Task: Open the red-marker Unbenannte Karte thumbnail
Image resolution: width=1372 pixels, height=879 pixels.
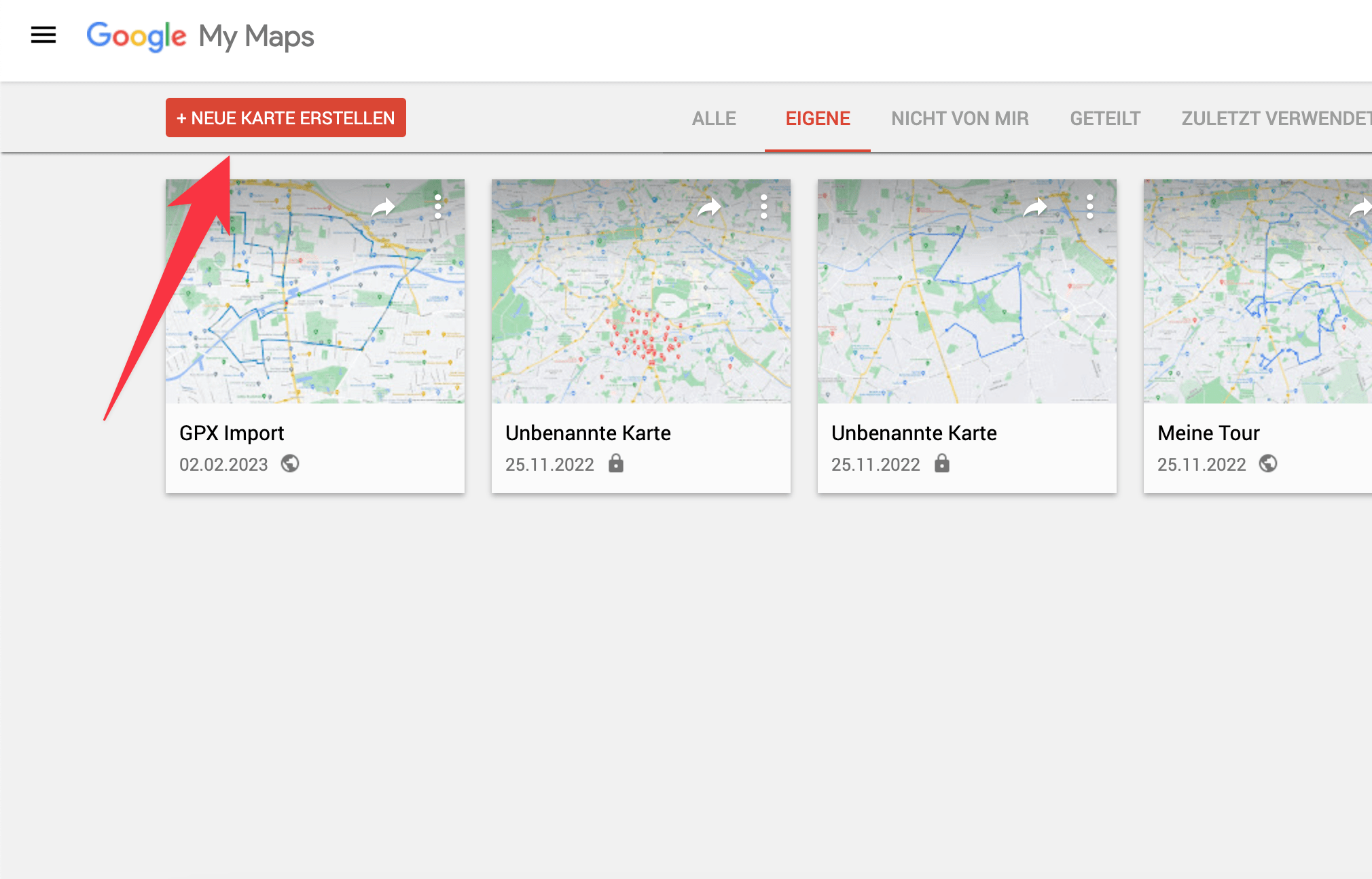Action: click(641, 291)
